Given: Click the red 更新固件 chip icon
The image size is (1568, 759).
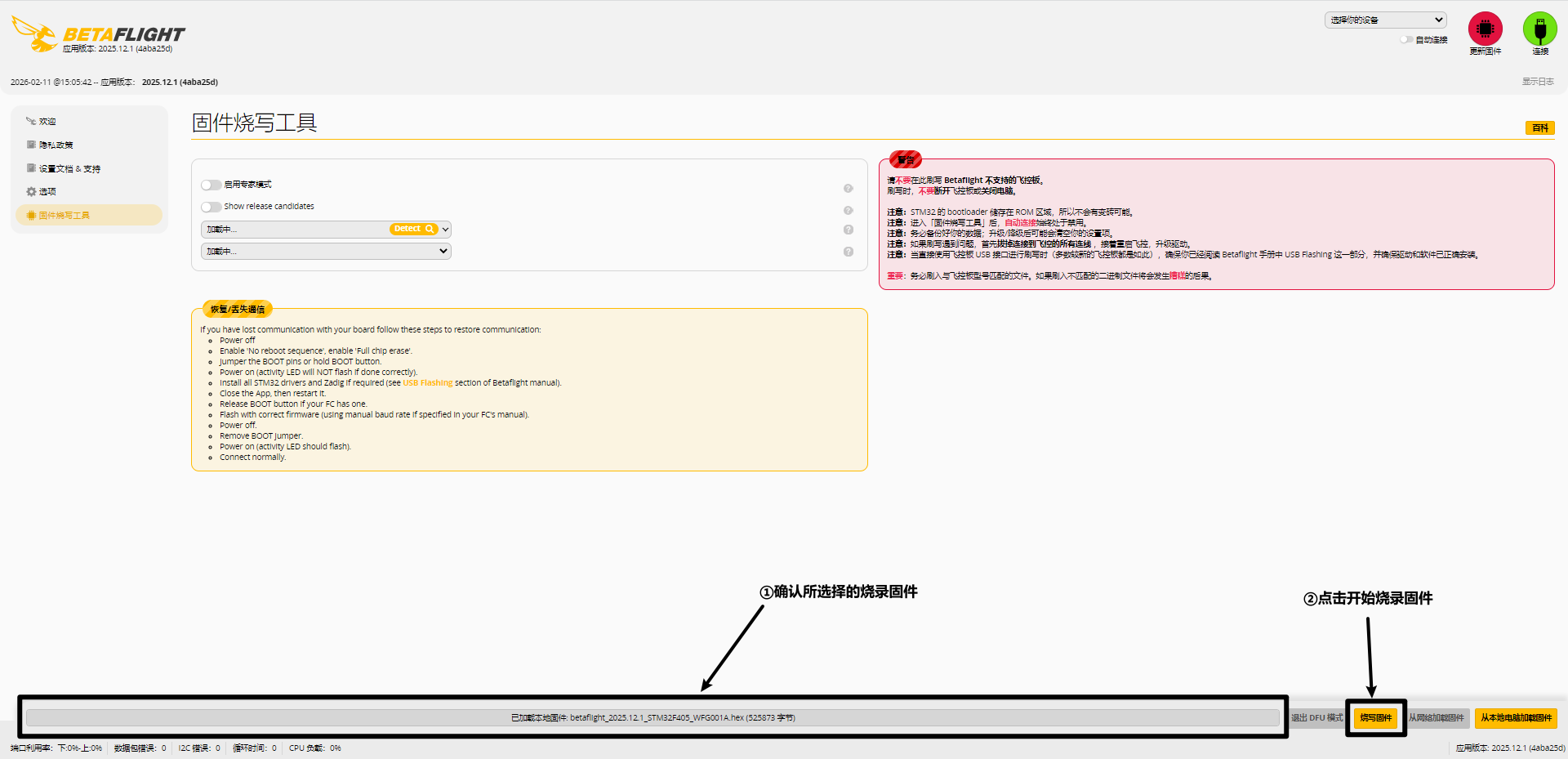Looking at the screenshot, I should (1485, 29).
